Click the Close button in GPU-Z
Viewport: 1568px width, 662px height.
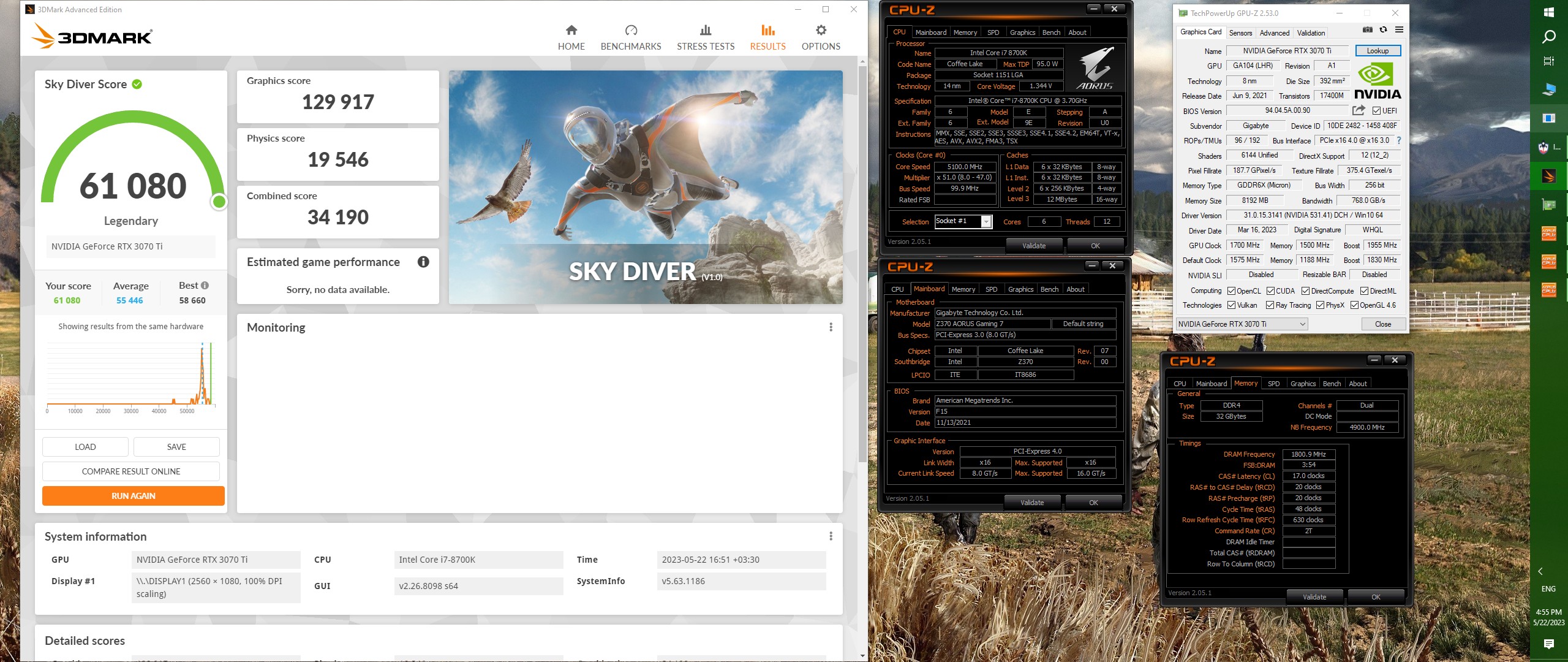click(1383, 324)
